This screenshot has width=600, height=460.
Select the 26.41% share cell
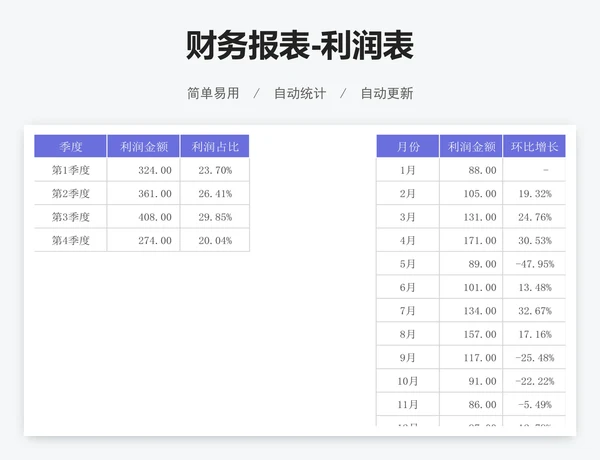[x=215, y=193]
